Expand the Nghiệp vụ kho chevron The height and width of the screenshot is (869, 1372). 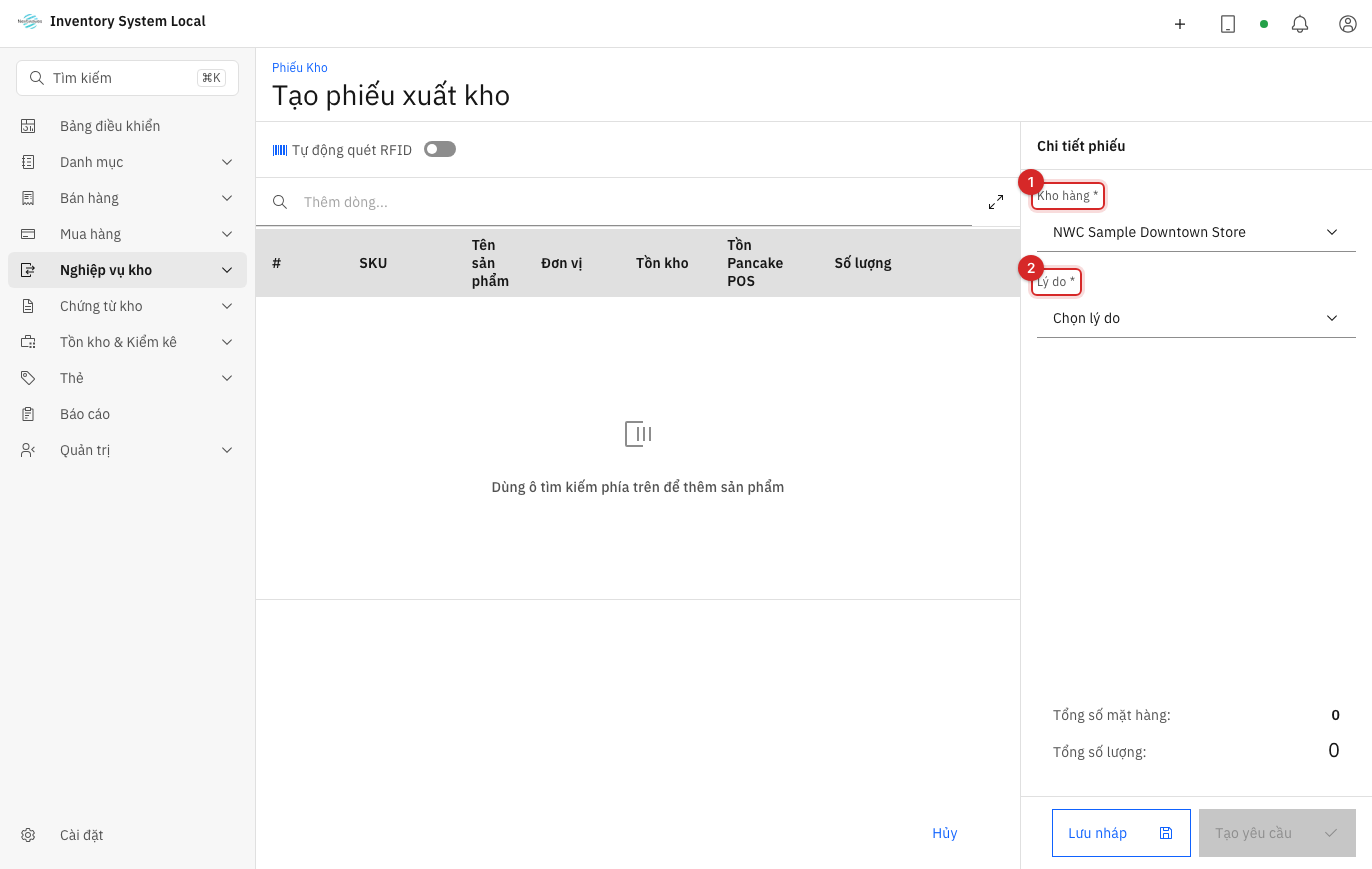[x=227, y=270]
